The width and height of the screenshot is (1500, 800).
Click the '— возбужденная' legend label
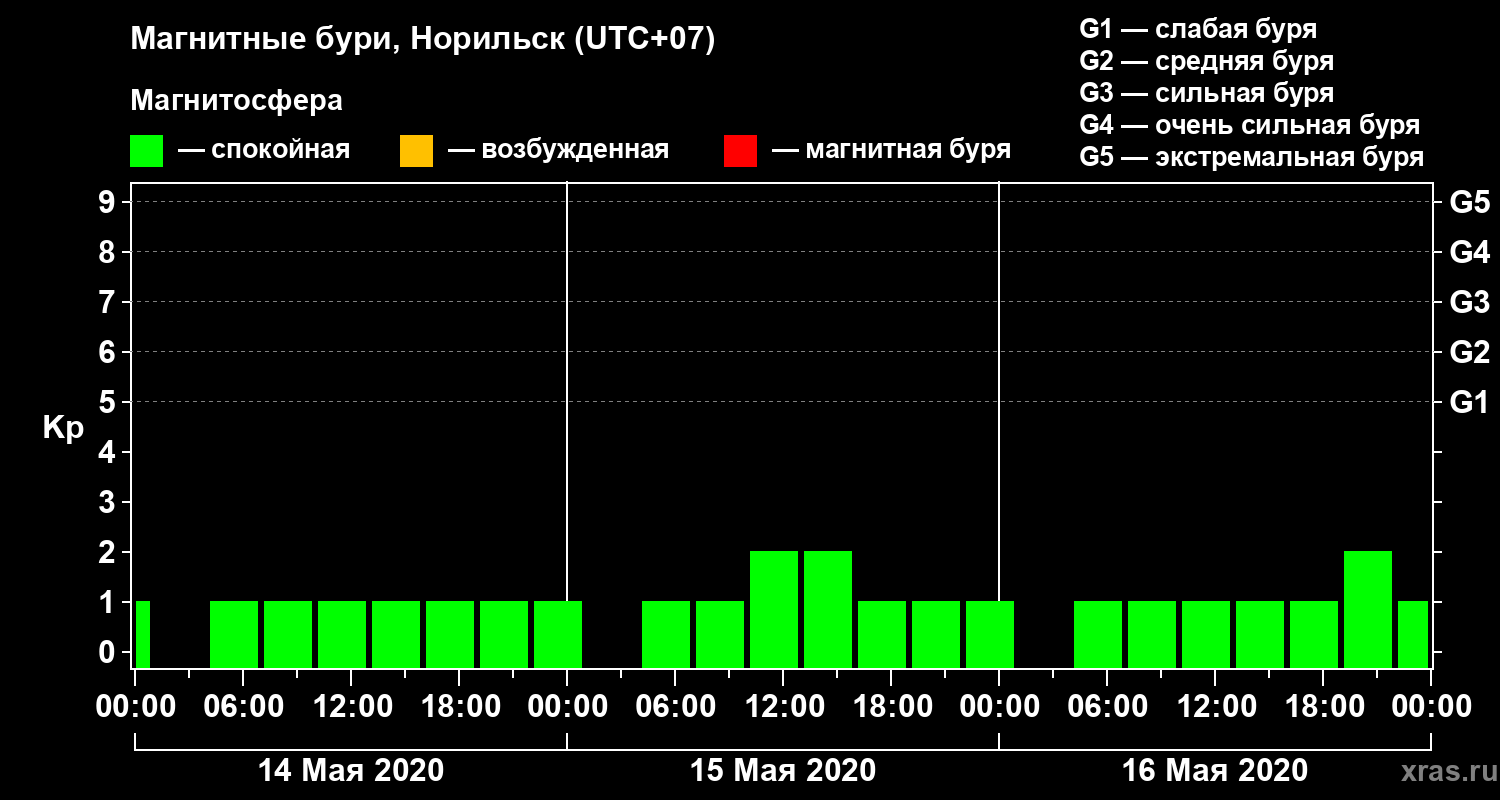(x=558, y=150)
